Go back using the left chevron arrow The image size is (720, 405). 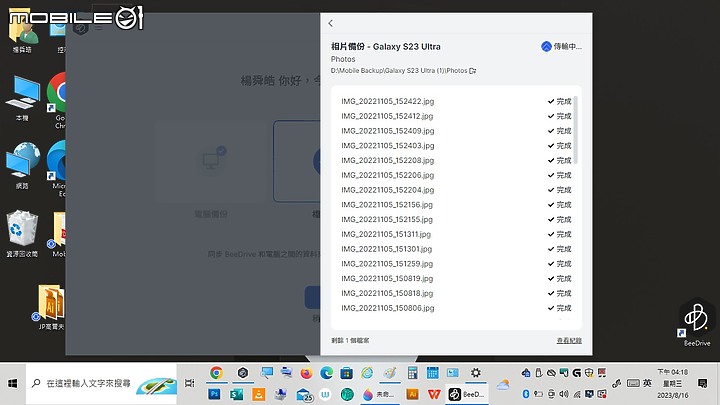[331, 23]
